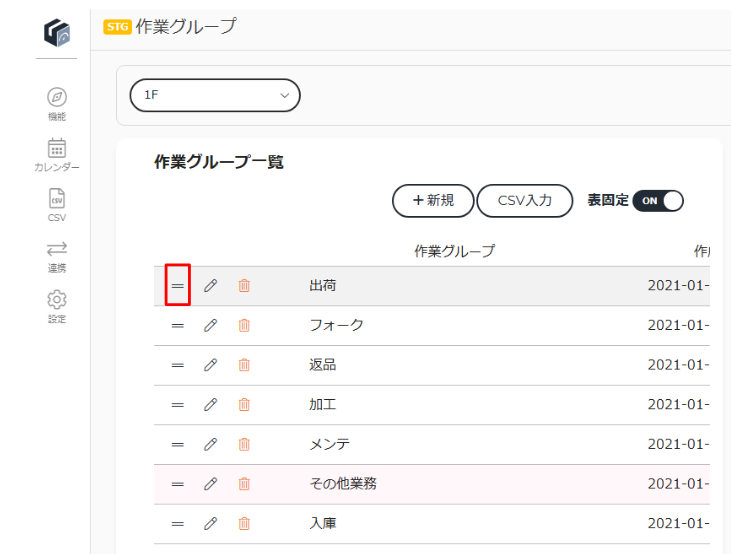Edit the その他業務 row with pencil
Screen dimensions: 735x554
pos(210,484)
